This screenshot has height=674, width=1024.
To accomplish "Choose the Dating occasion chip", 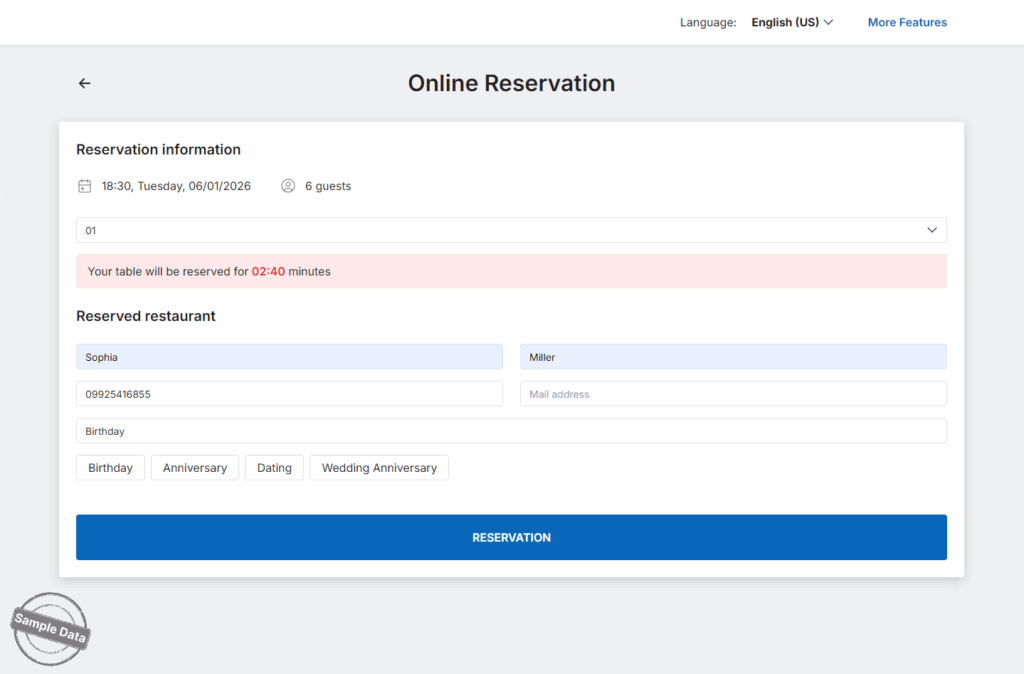I will pyautogui.click(x=274, y=468).
